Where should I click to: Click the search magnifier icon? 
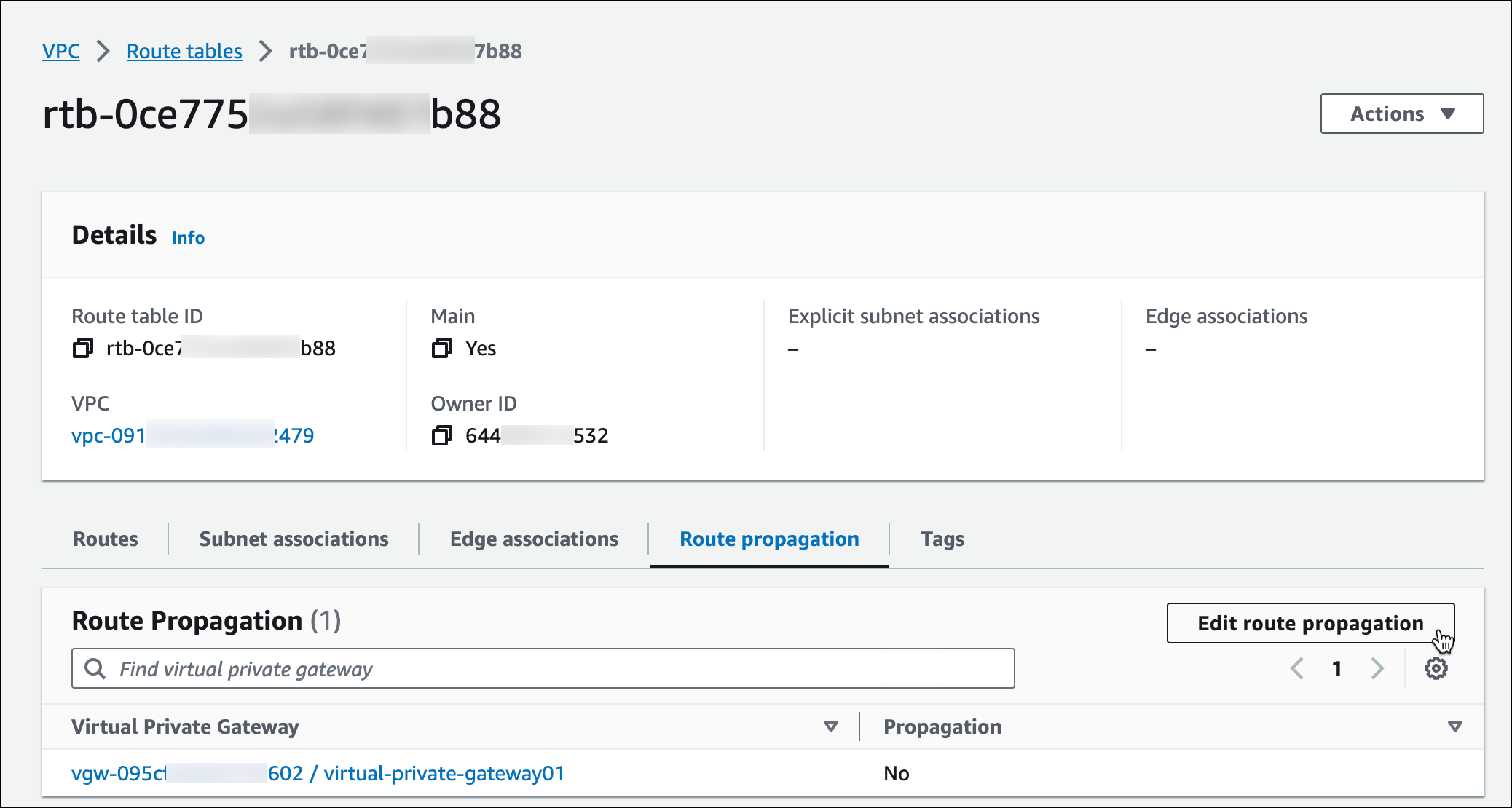click(x=95, y=668)
